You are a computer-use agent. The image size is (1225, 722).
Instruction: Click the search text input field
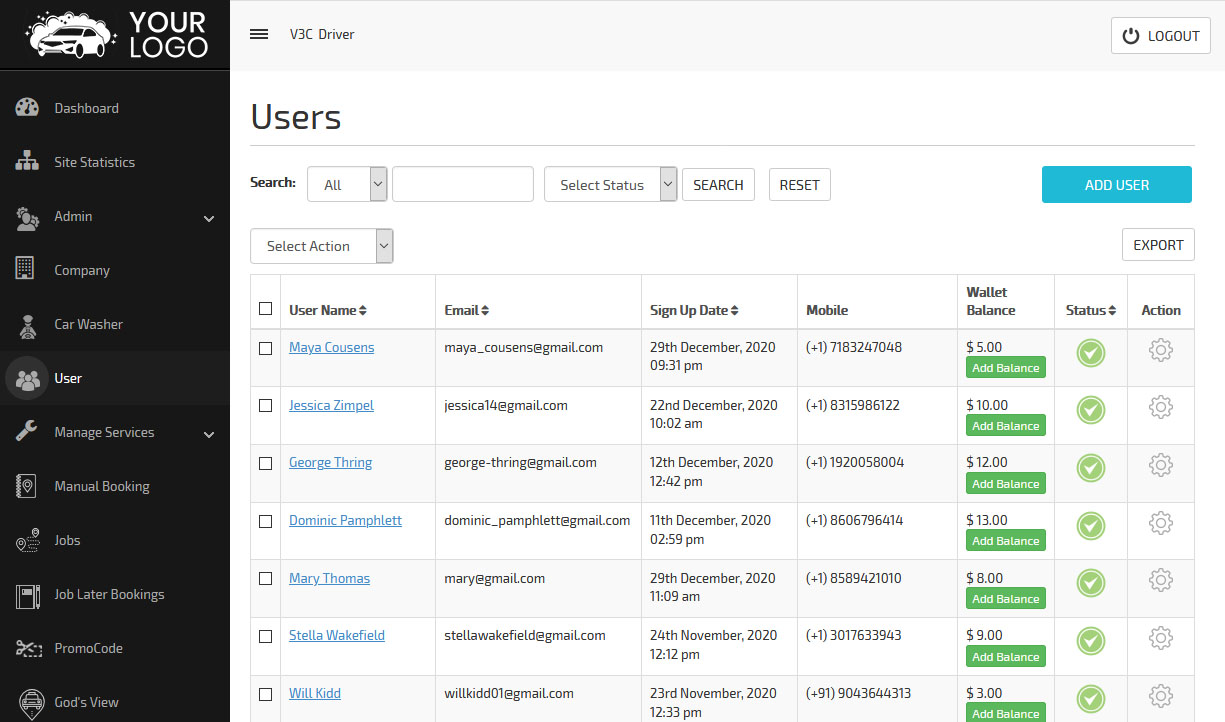click(462, 184)
